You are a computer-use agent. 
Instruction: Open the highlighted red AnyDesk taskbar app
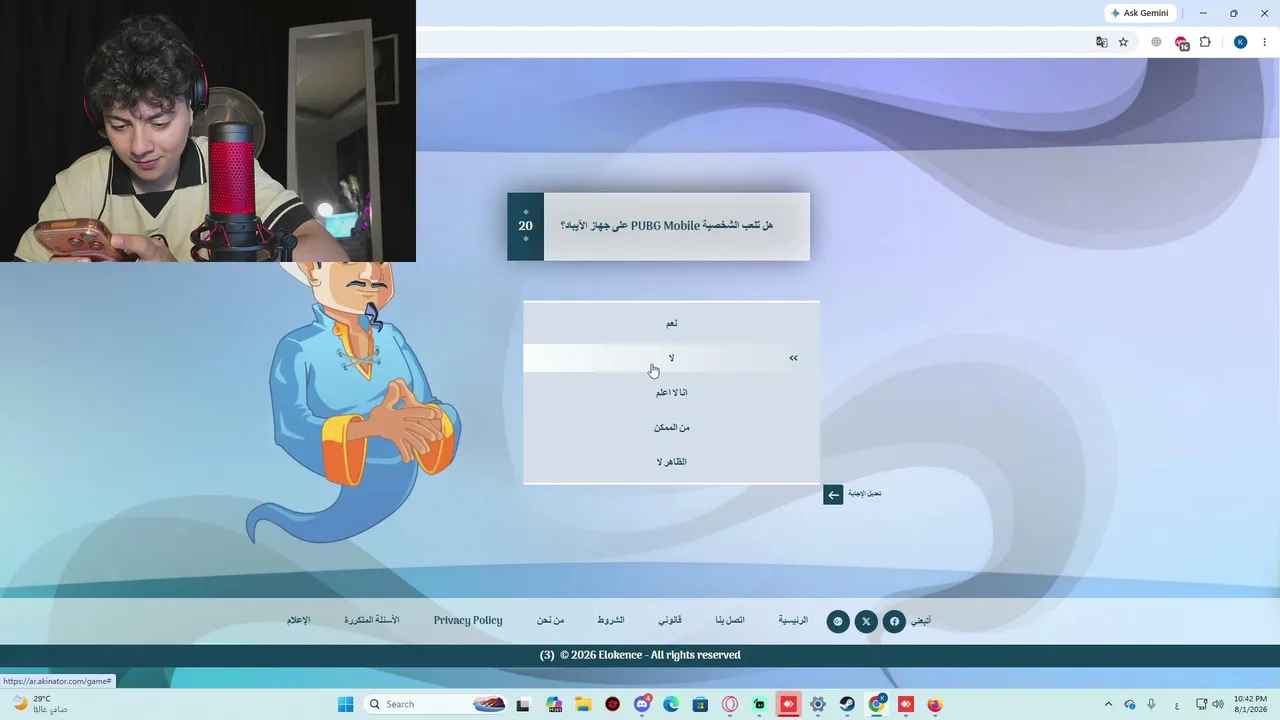[x=788, y=704]
